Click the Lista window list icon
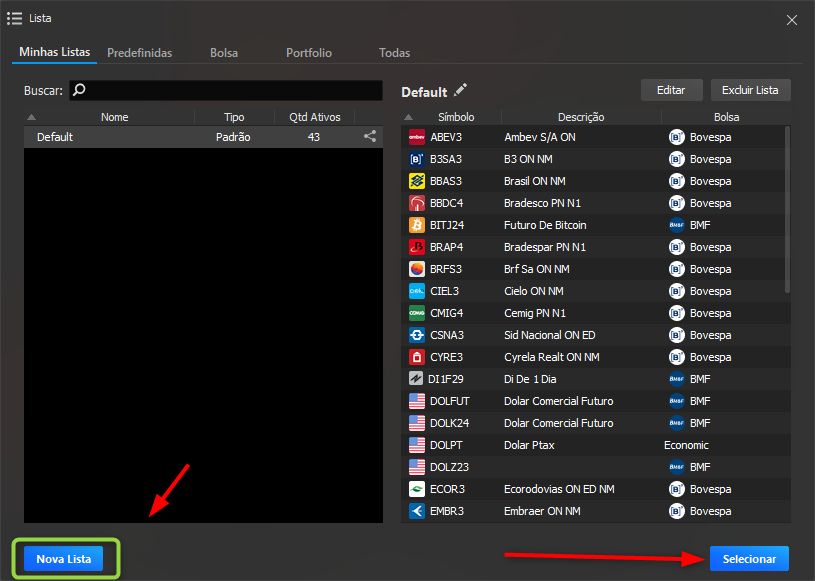This screenshot has width=815, height=581. [15, 19]
